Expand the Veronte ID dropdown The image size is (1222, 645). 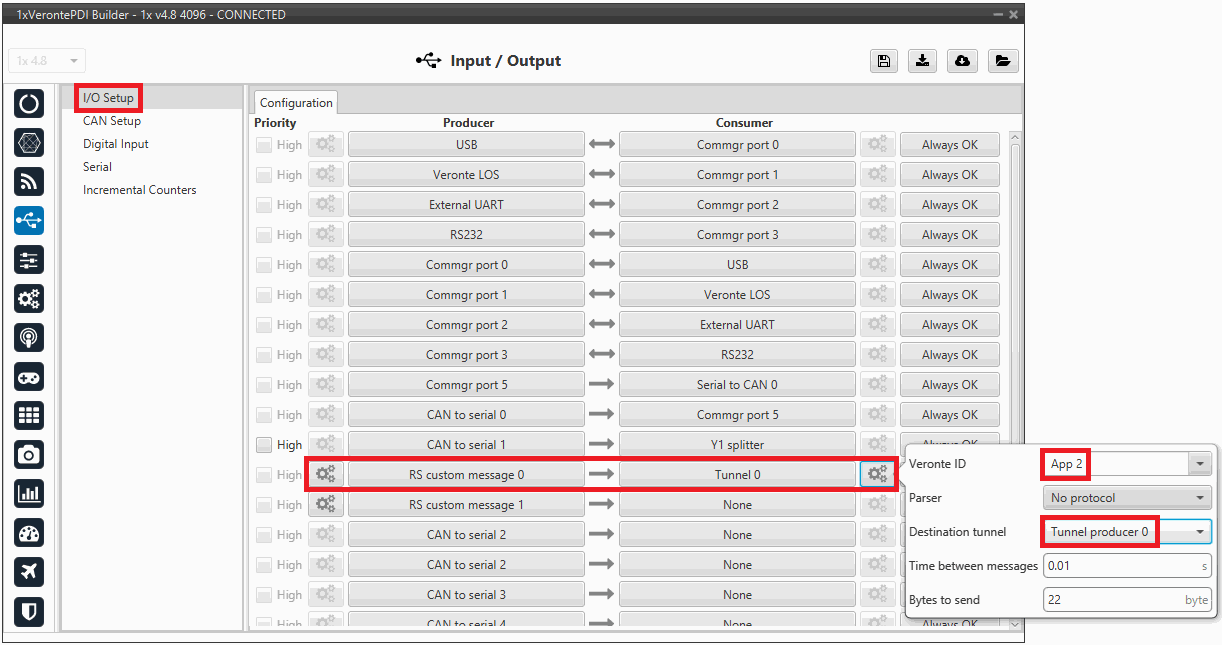click(1199, 464)
